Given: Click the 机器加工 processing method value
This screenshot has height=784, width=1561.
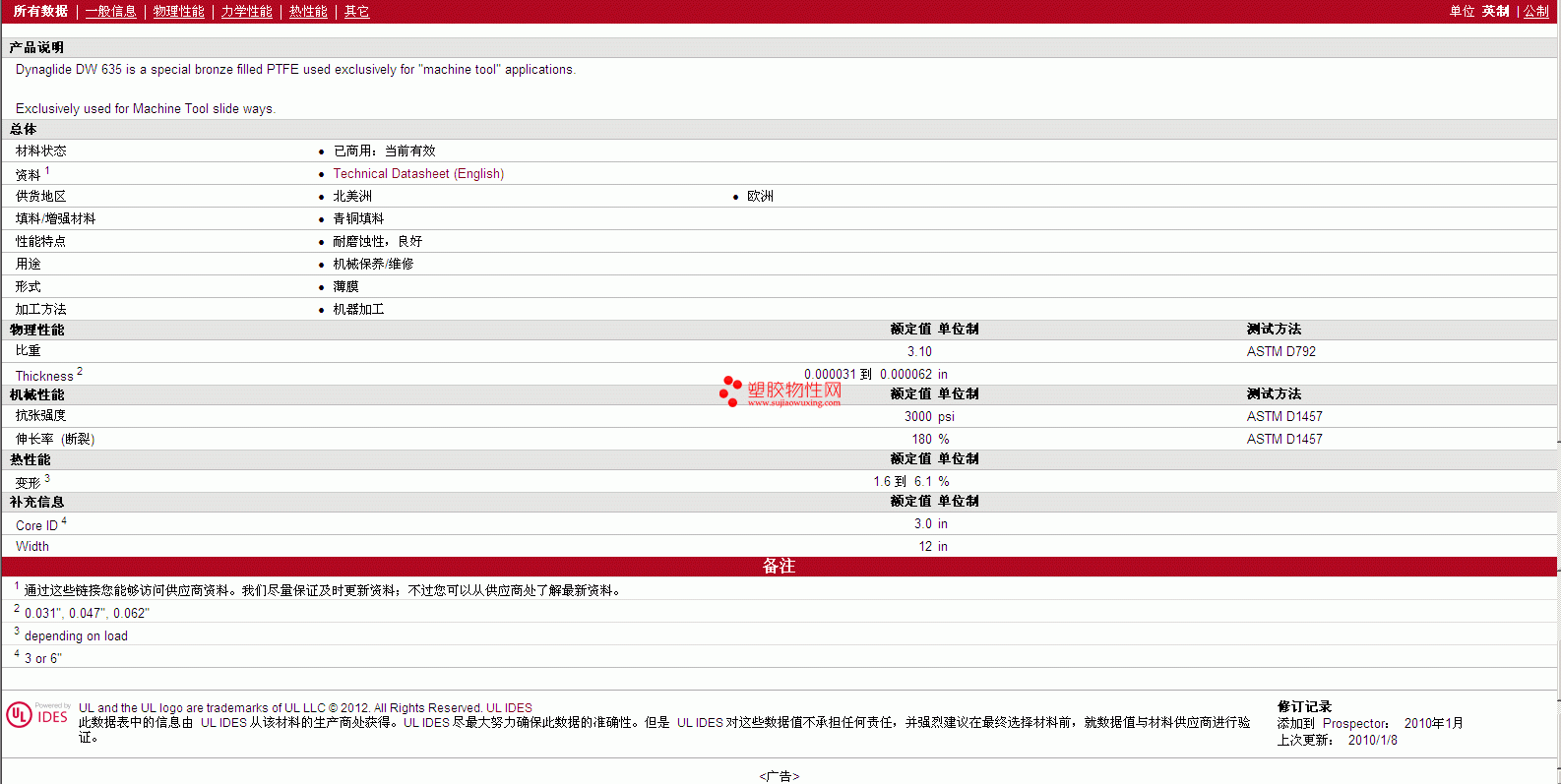Looking at the screenshot, I should pos(358,309).
